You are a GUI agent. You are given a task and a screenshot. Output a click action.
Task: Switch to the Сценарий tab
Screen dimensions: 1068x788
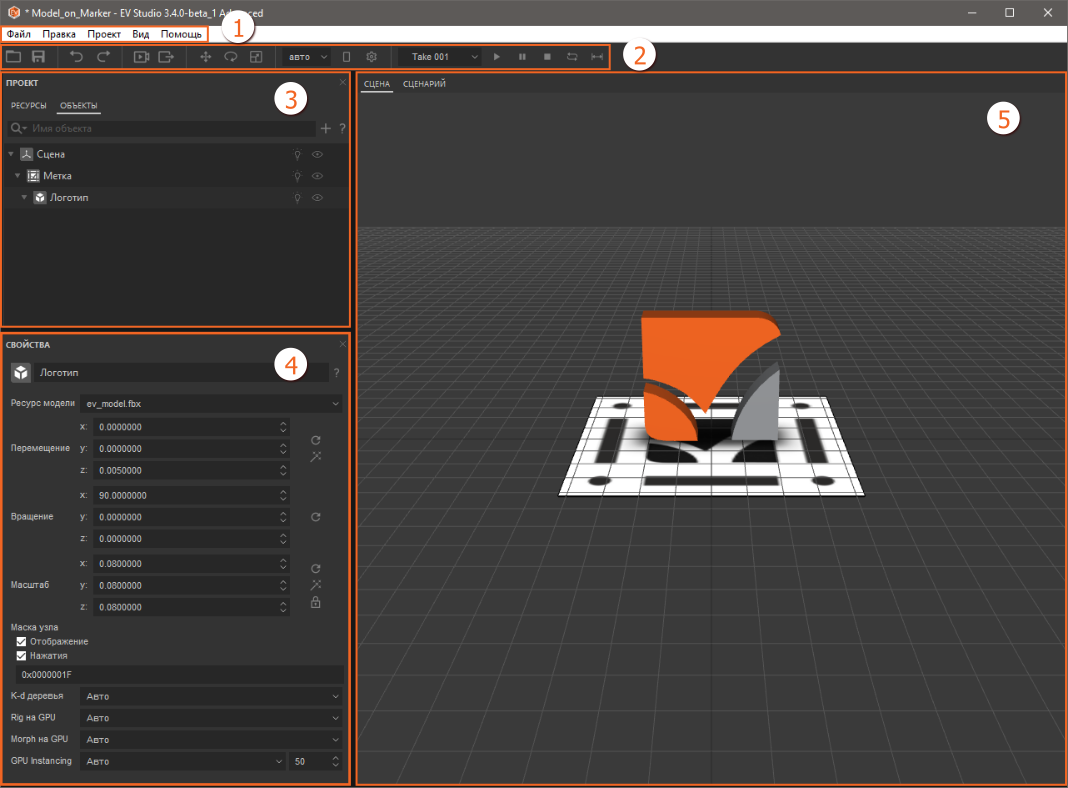[424, 84]
